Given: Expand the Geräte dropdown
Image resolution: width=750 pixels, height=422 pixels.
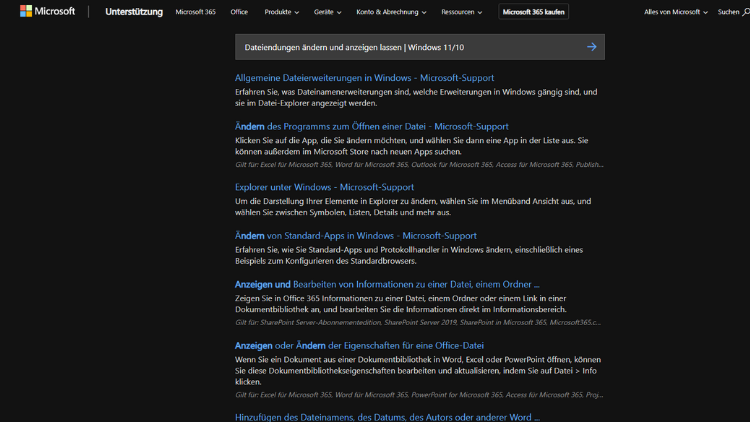Looking at the screenshot, I should point(328,12).
